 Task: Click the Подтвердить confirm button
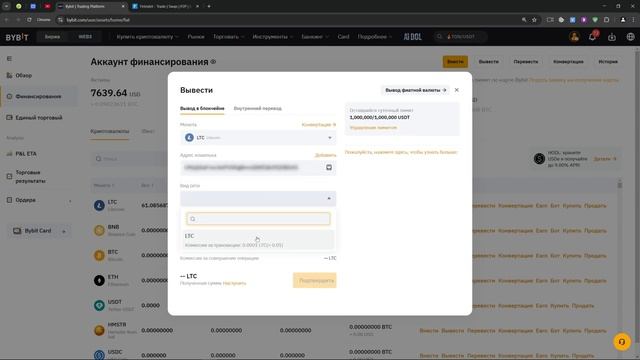click(x=315, y=280)
